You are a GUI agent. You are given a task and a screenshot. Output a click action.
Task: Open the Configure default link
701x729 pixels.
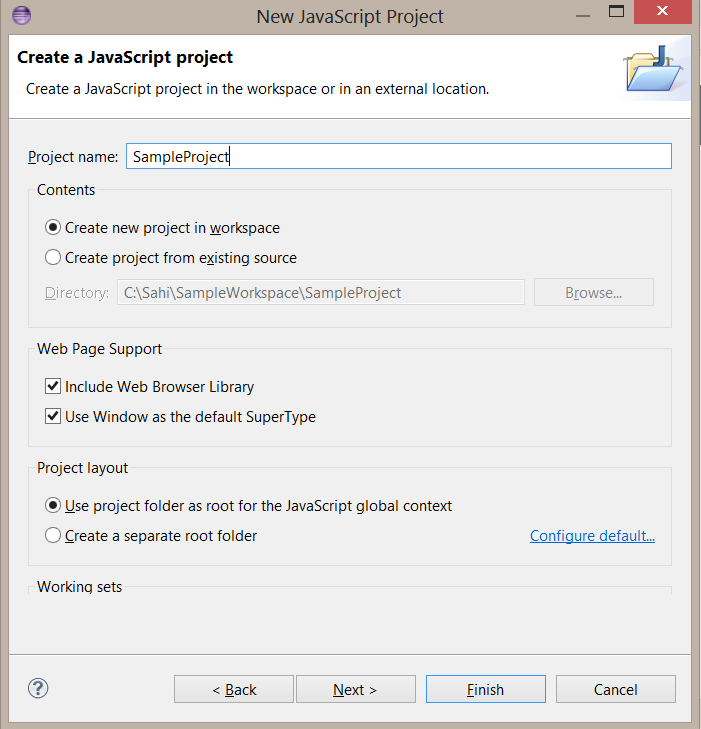pos(592,536)
